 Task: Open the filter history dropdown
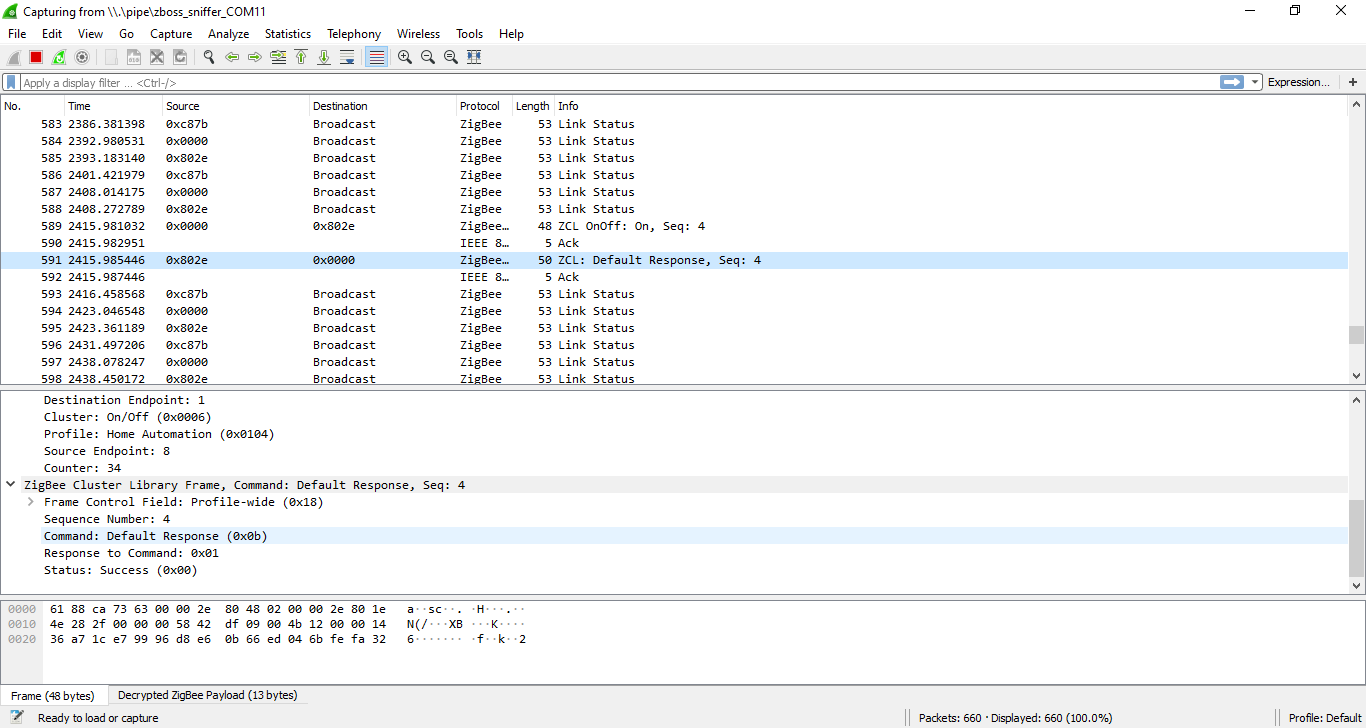tap(1254, 82)
